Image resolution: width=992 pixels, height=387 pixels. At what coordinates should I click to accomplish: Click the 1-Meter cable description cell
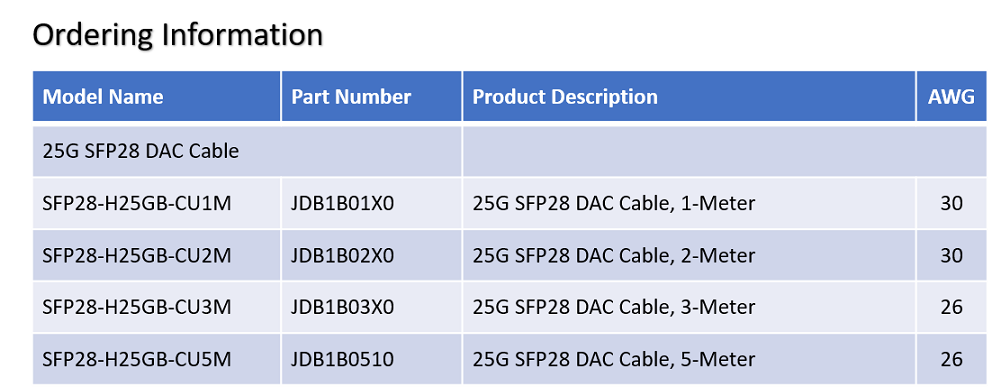(689, 204)
